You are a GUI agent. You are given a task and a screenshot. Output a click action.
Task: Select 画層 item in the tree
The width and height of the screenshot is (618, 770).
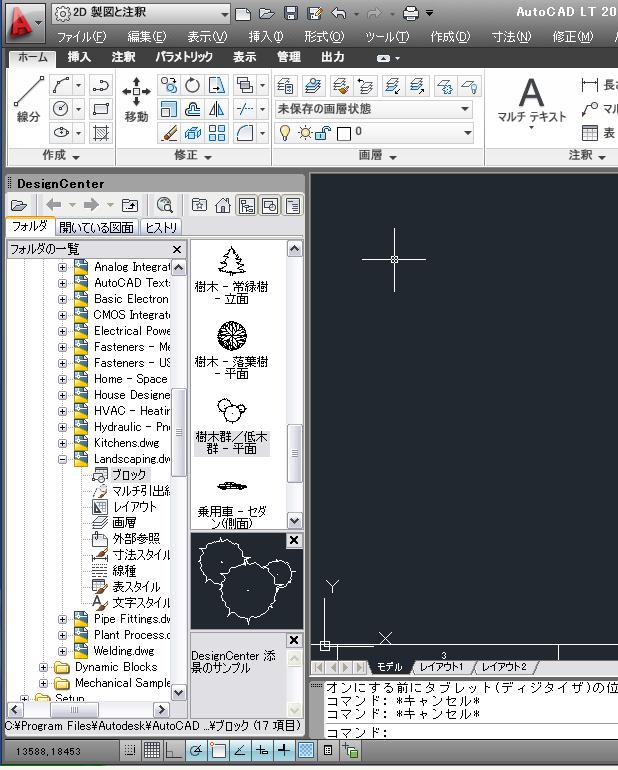[x=124, y=523]
